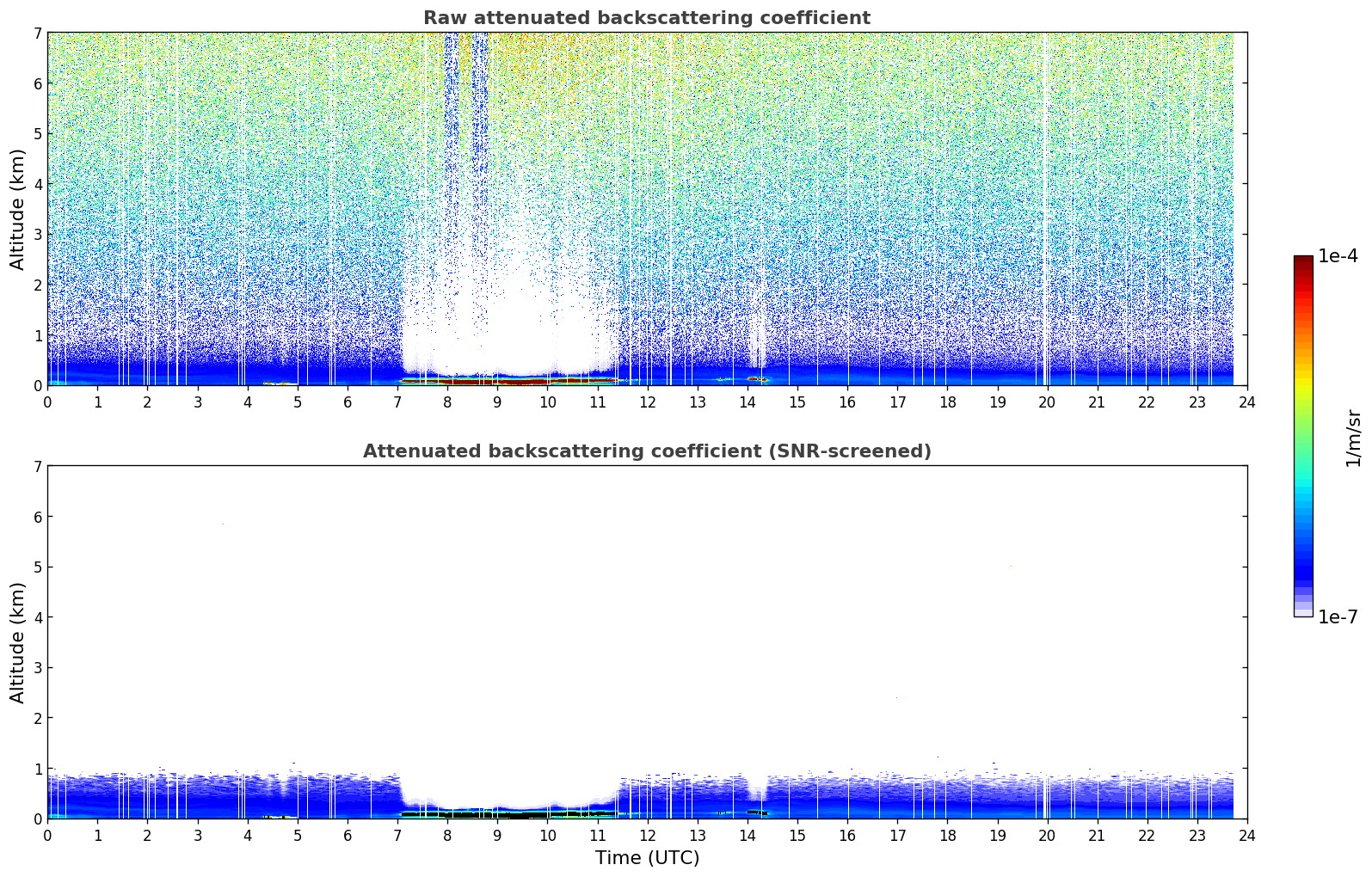Click altitude tick '5' on the bottom plot

tap(37, 567)
